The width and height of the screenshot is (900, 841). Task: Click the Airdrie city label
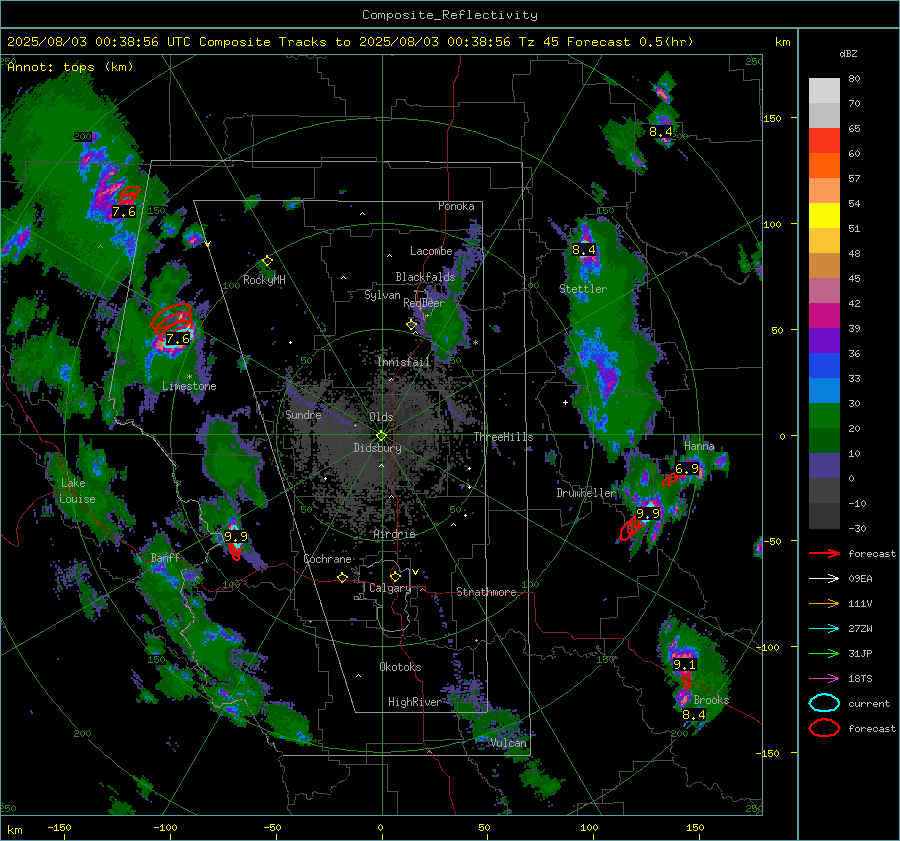click(x=394, y=534)
